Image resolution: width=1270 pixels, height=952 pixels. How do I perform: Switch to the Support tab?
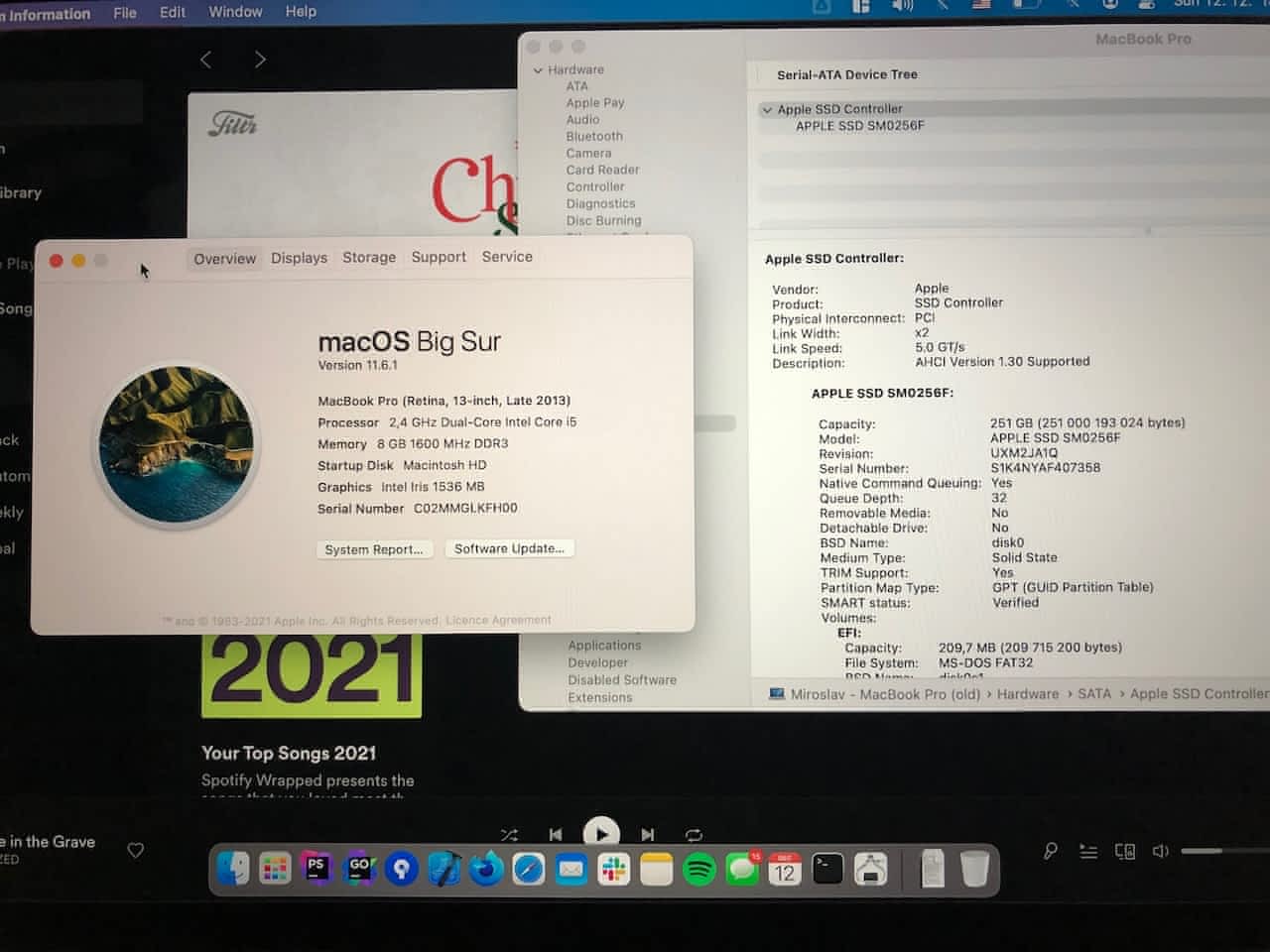[439, 257]
